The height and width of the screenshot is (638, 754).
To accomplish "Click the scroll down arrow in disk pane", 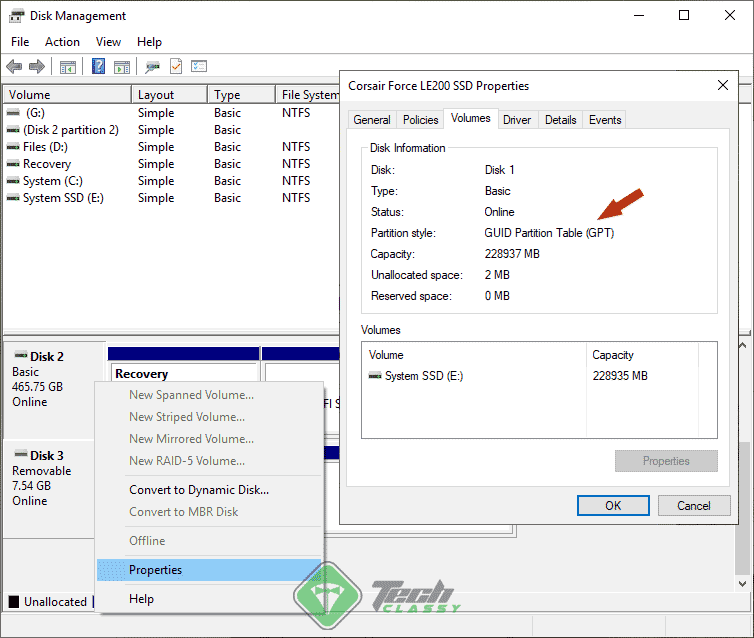I will click(x=742, y=584).
